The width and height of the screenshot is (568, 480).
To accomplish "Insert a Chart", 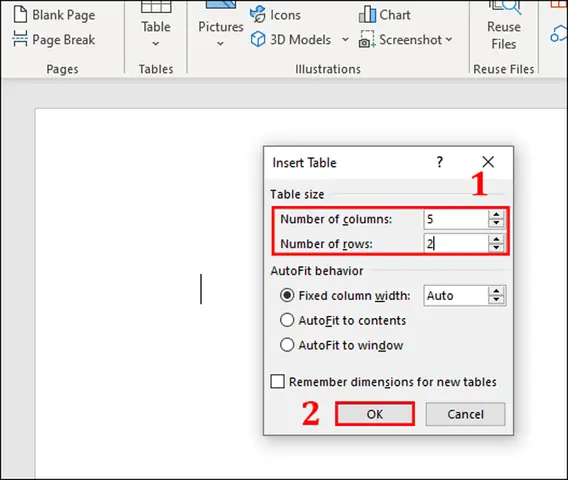I will (384, 15).
